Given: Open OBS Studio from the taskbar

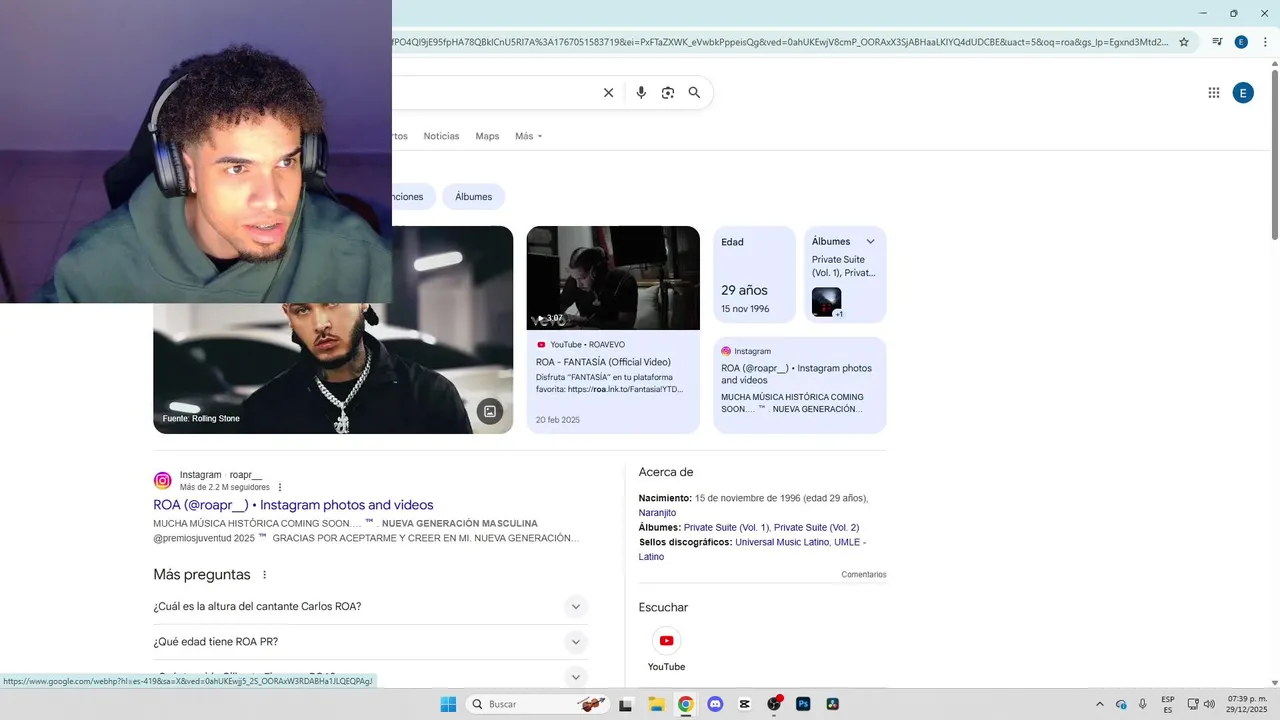Looking at the screenshot, I should click(774, 704).
